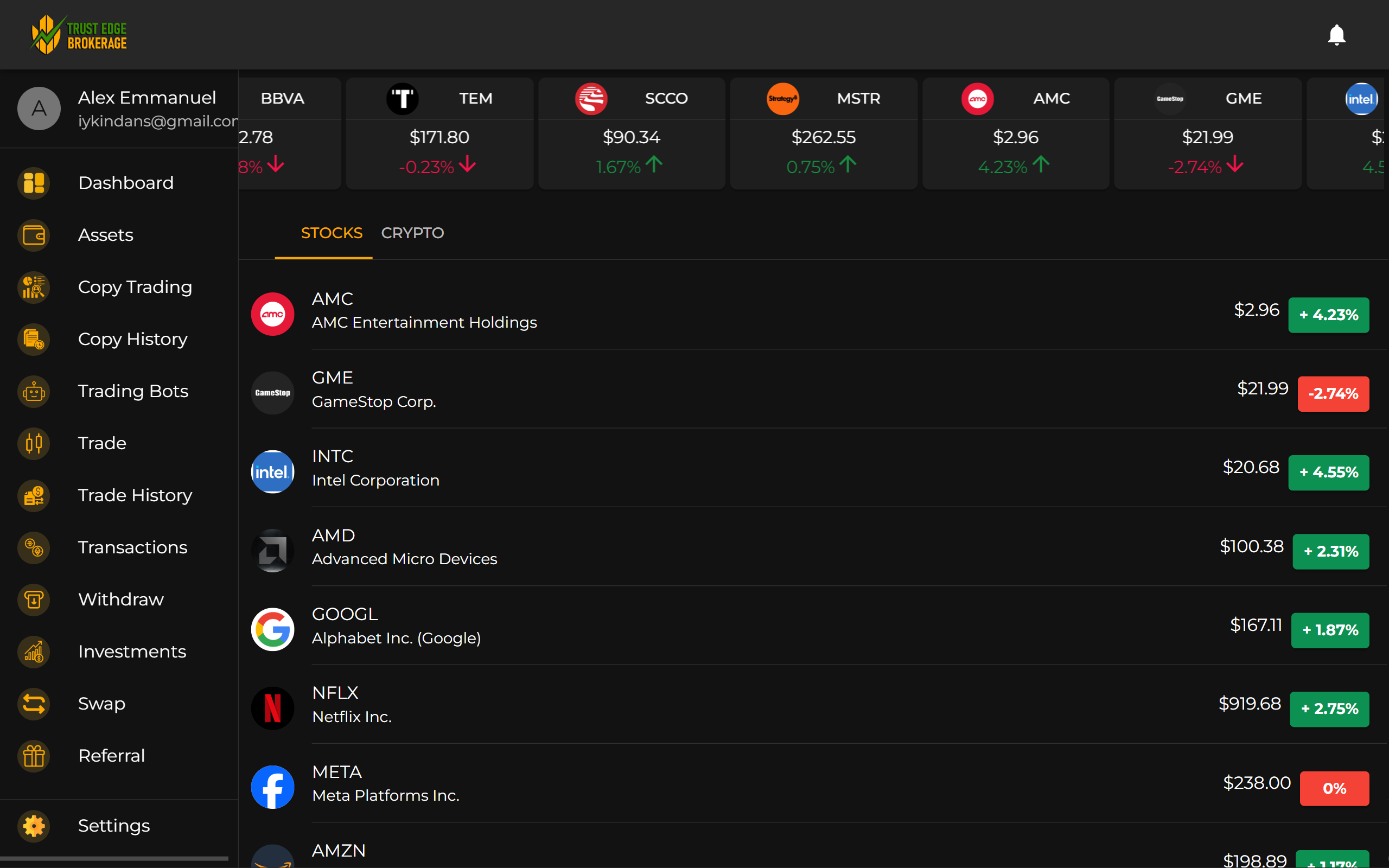Screen dimensions: 1389x868
Task: Click the Trade candlestick icon
Action: coord(34,444)
